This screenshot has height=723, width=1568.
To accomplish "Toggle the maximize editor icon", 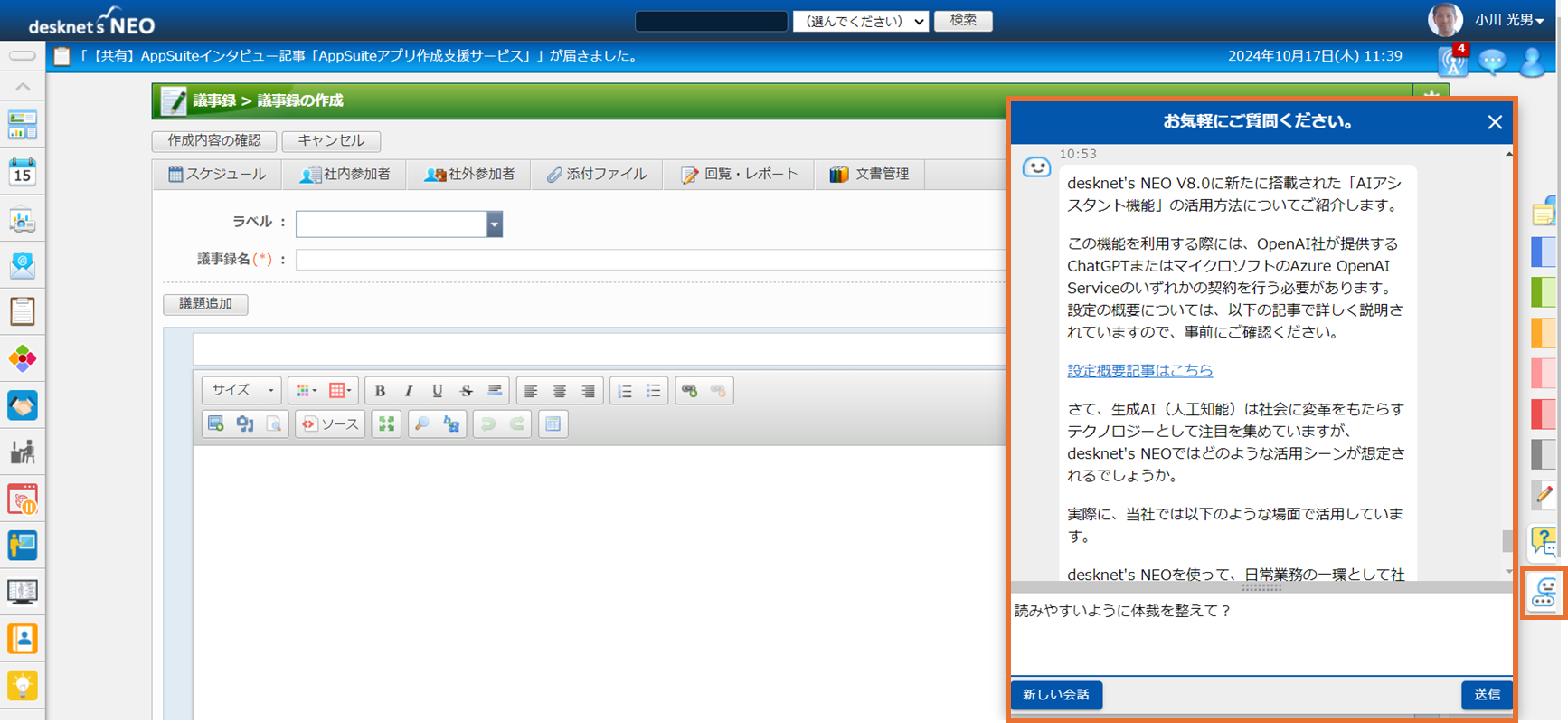I will [387, 423].
